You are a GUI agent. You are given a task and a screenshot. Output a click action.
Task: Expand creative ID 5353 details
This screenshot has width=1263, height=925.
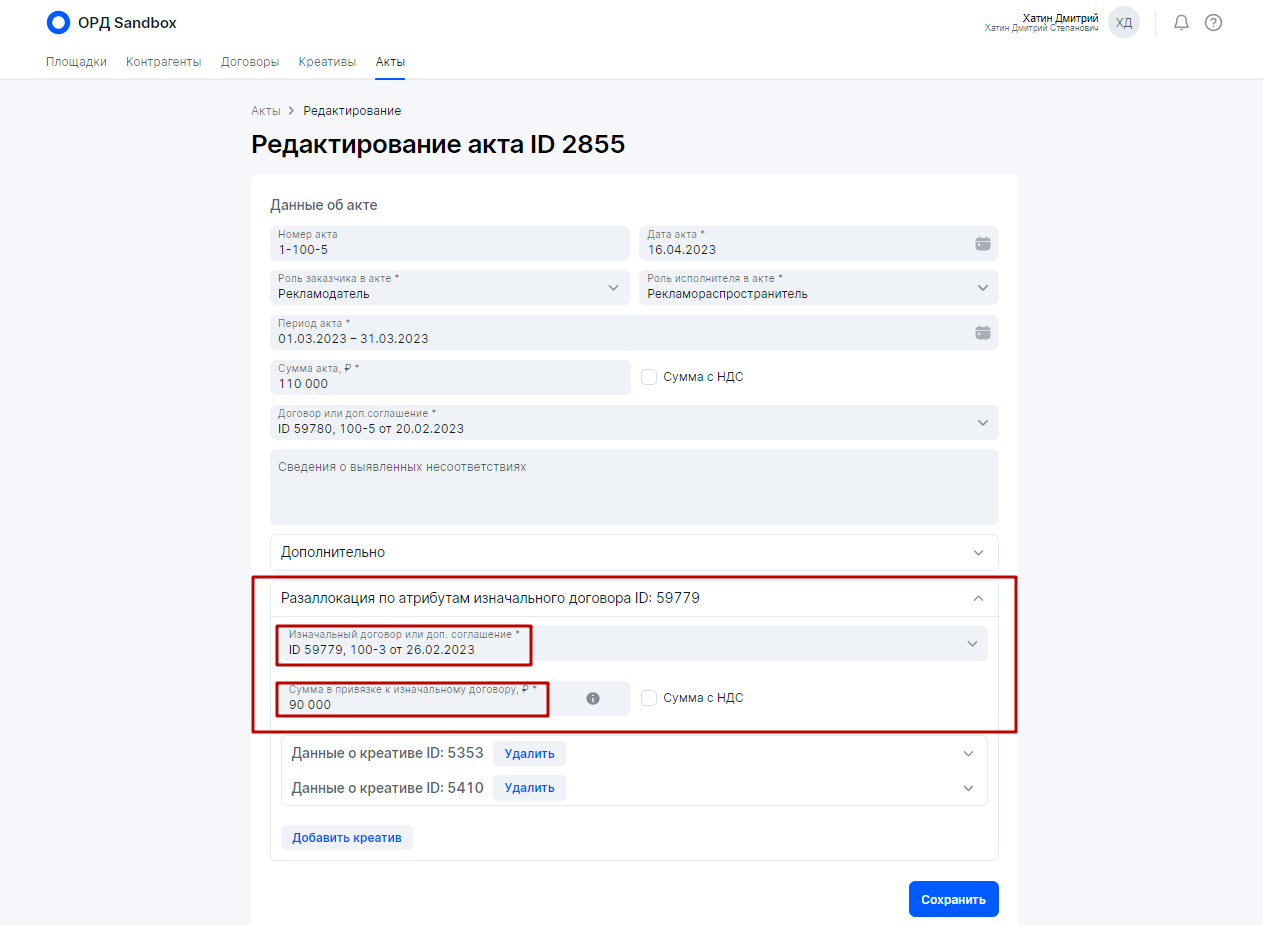[x=968, y=753]
